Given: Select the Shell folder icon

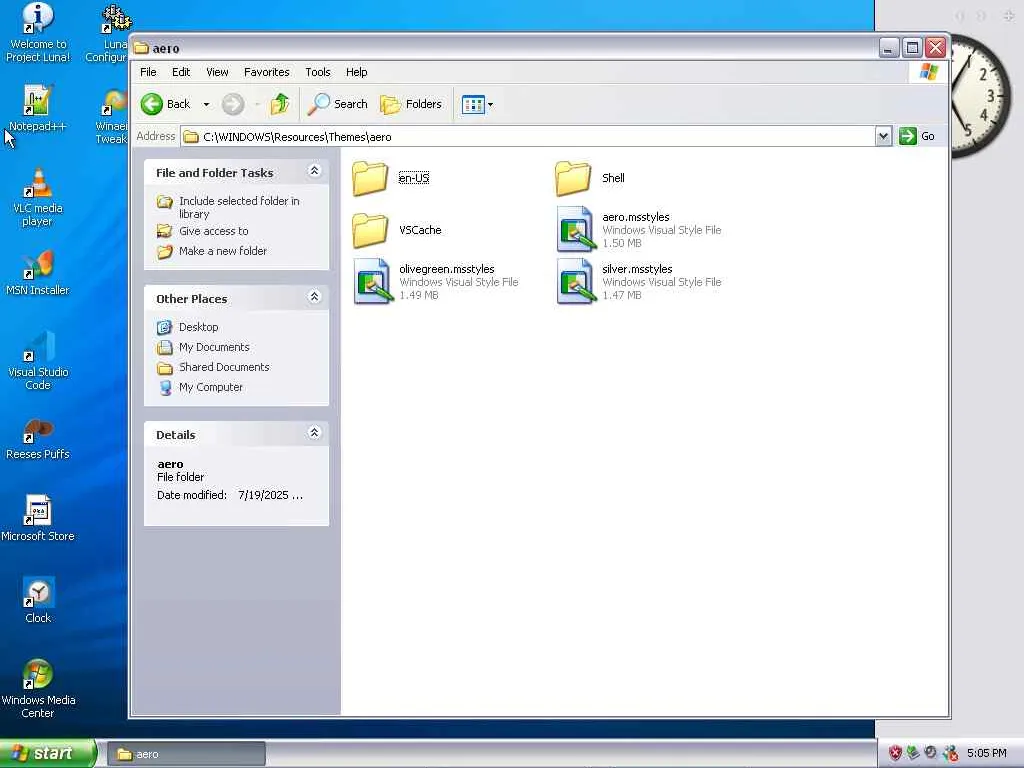Looking at the screenshot, I should click(573, 178).
